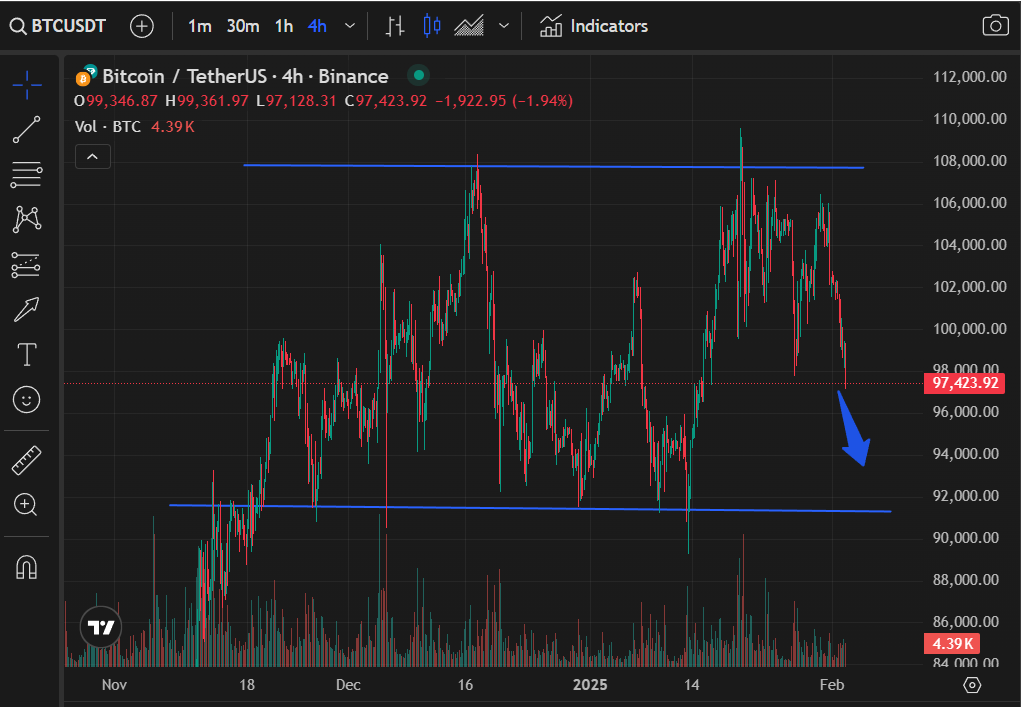Select Area chart style
The width and height of the screenshot is (1022, 707).
[469, 26]
